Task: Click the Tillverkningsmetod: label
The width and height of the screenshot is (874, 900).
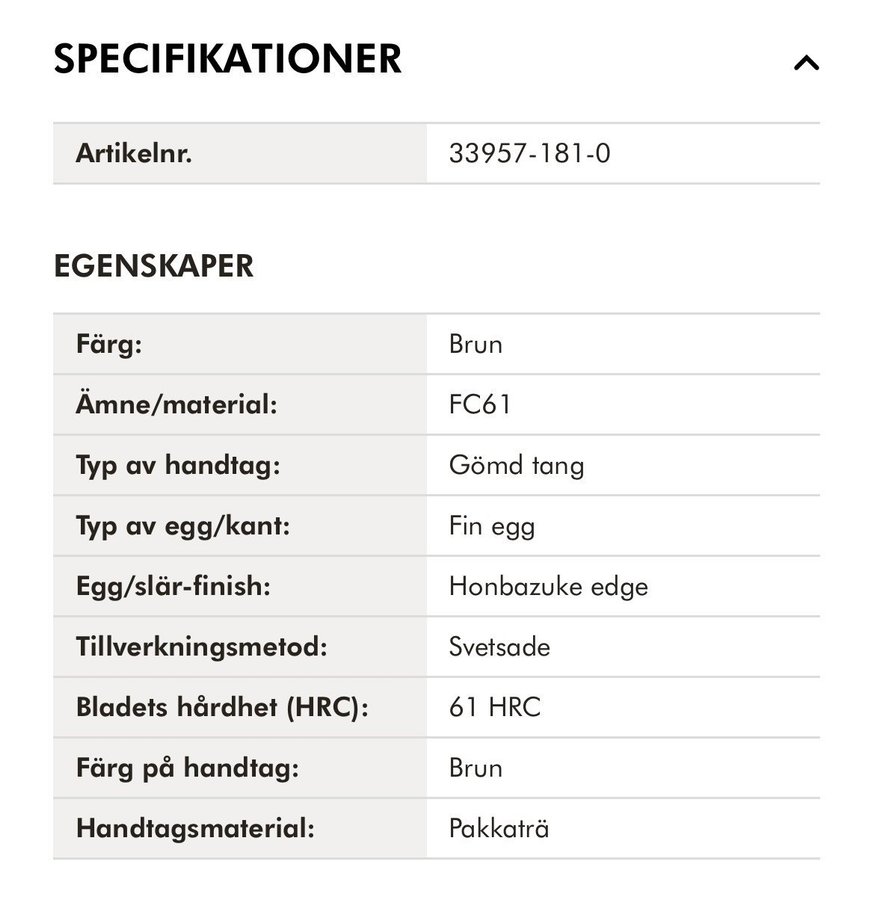Action: [x=202, y=647]
